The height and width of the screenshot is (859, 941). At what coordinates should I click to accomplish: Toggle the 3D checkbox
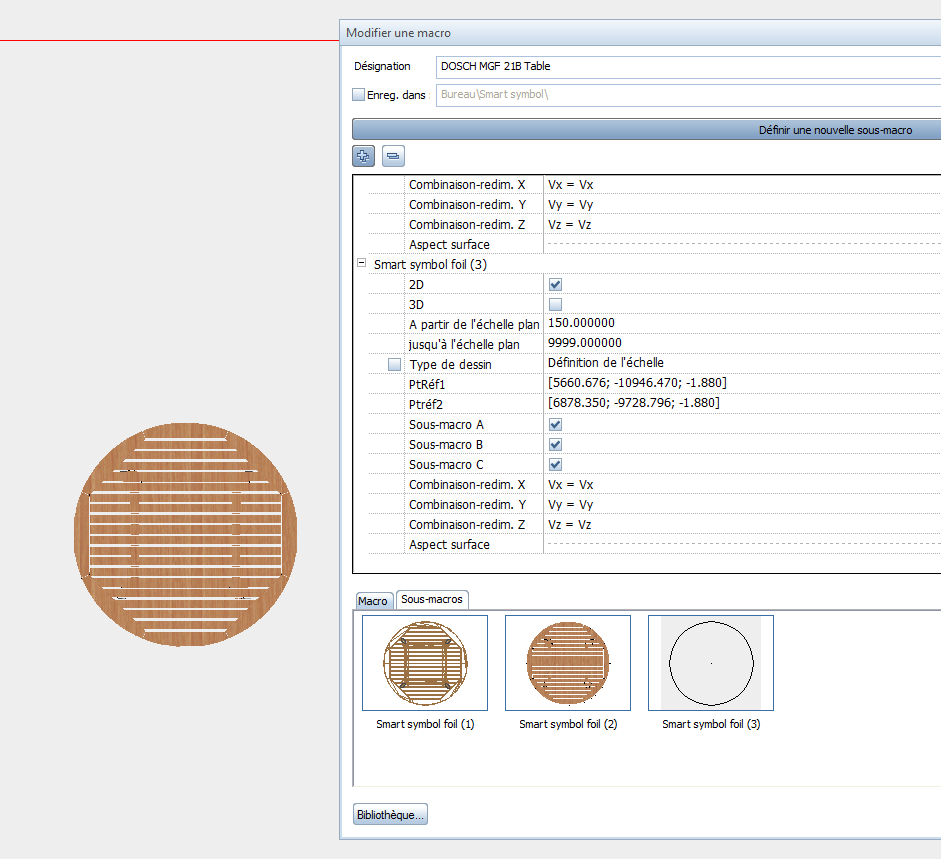pyautogui.click(x=555, y=304)
